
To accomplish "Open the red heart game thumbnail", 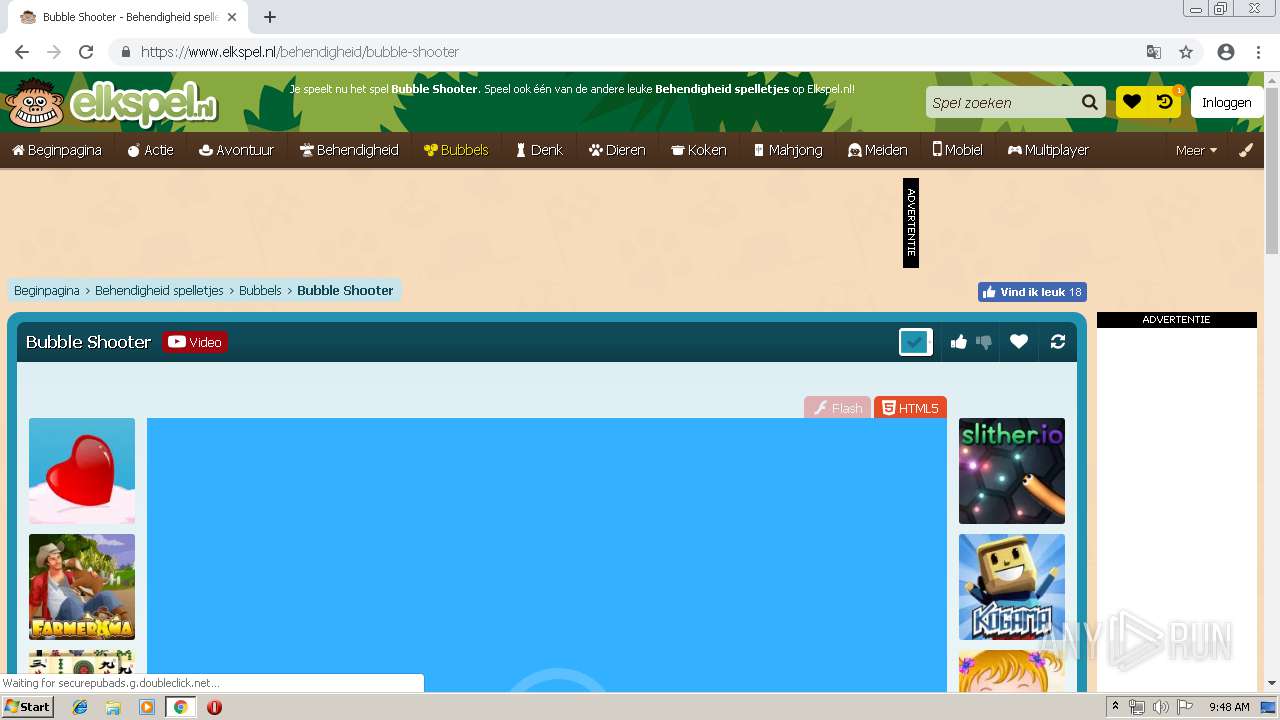I will pyautogui.click(x=82, y=471).
